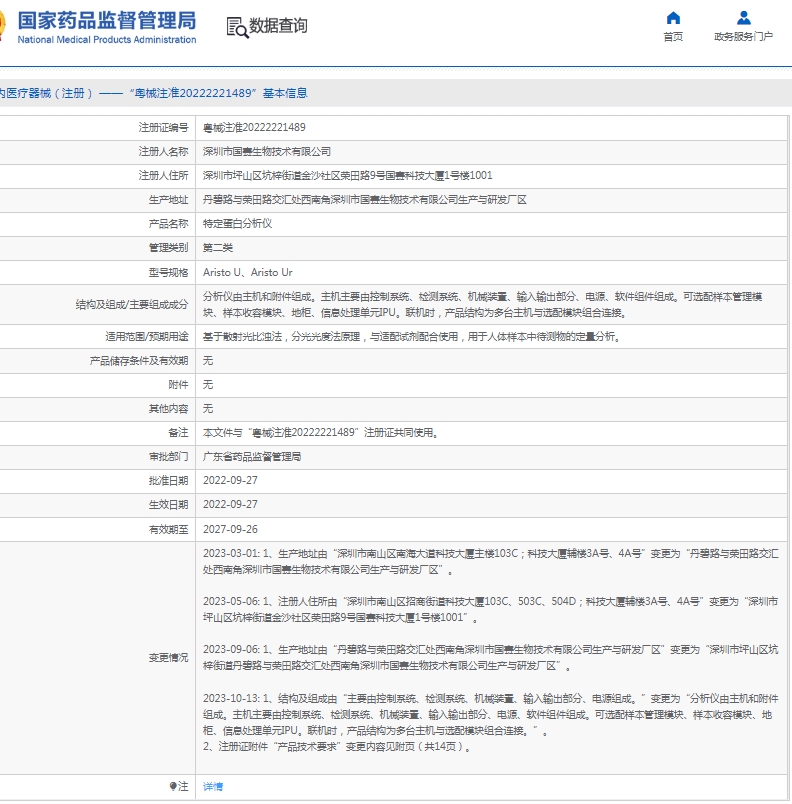Click the 审批部门 row label
This screenshot has height=804, width=792.
click(168, 456)
